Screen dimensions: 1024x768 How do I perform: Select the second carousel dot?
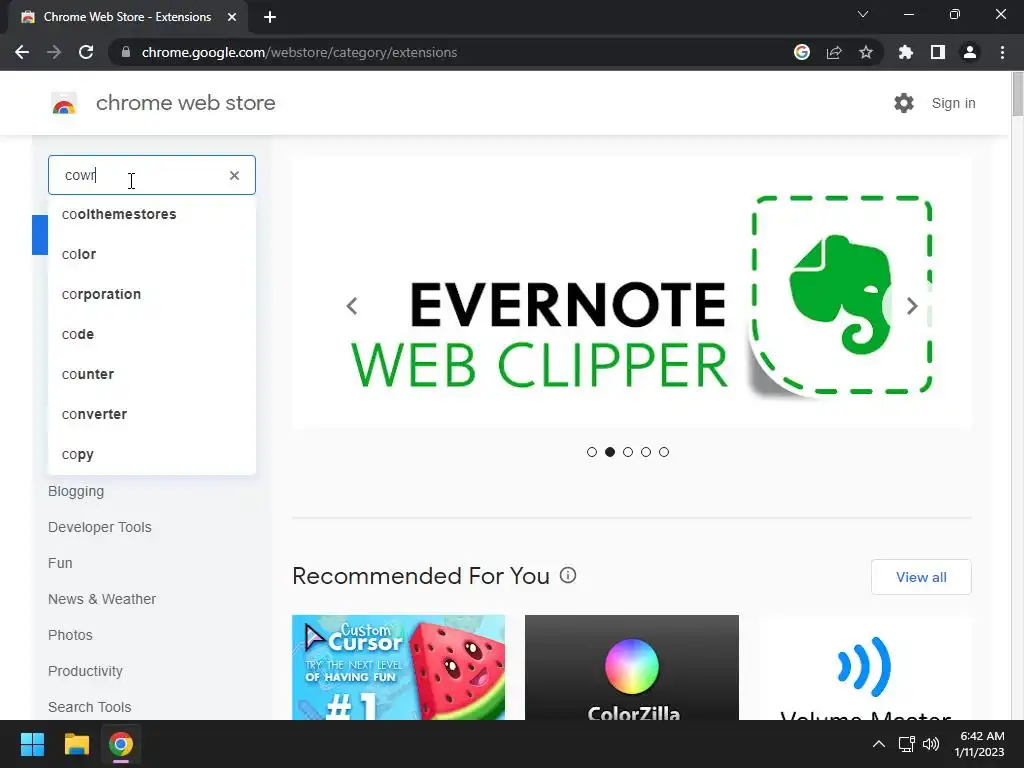pos(610,452)
